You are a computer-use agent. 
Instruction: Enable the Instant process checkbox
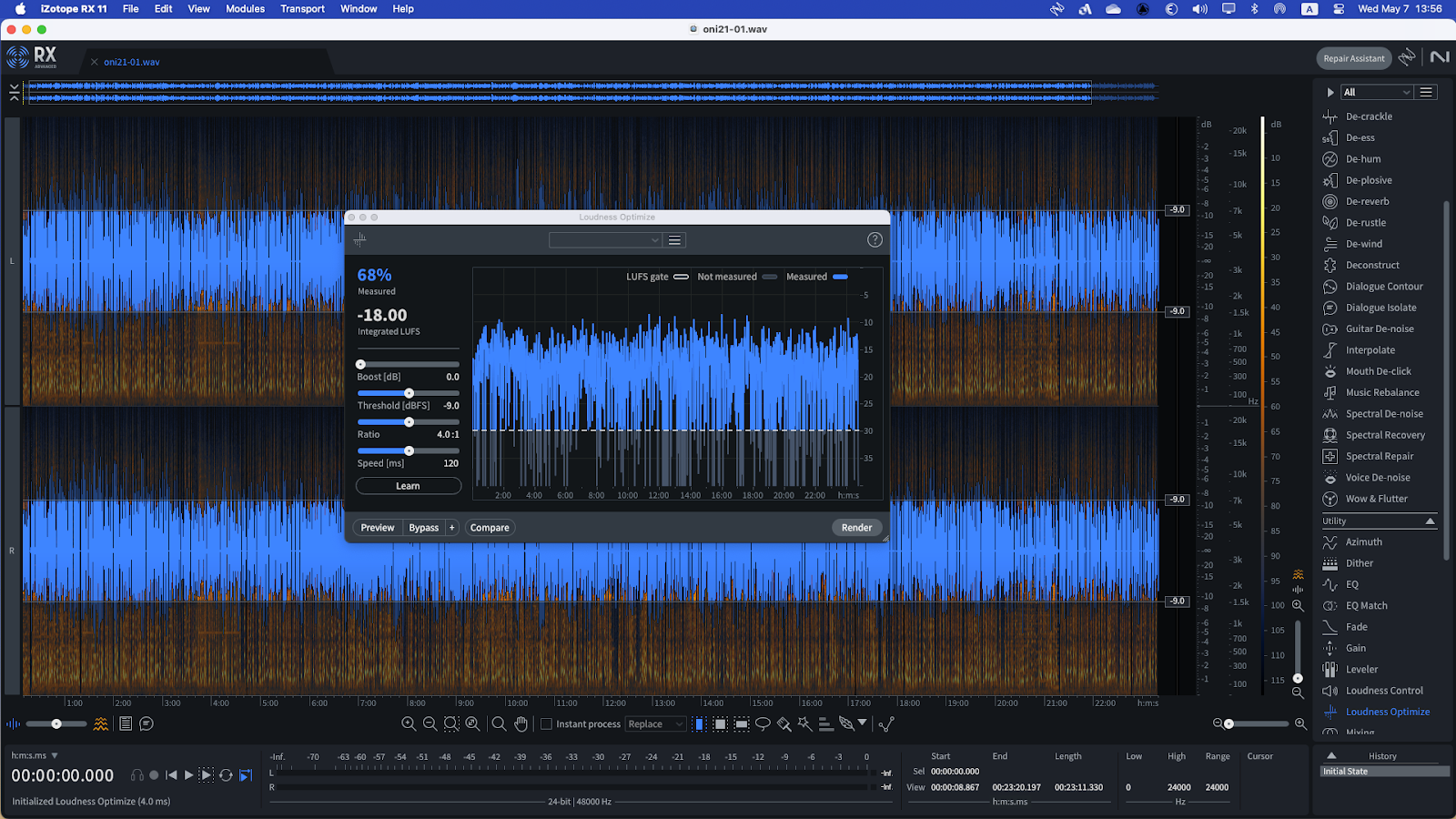547,724
